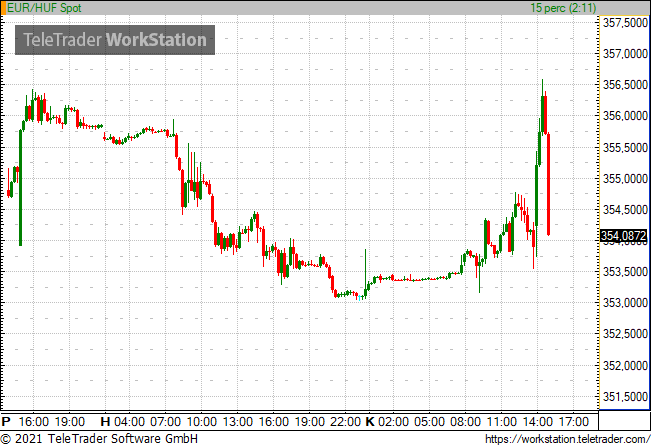Click the 14:00 time axis label
Viewport: 651px width, 448px height.
(x=537, y=422)
